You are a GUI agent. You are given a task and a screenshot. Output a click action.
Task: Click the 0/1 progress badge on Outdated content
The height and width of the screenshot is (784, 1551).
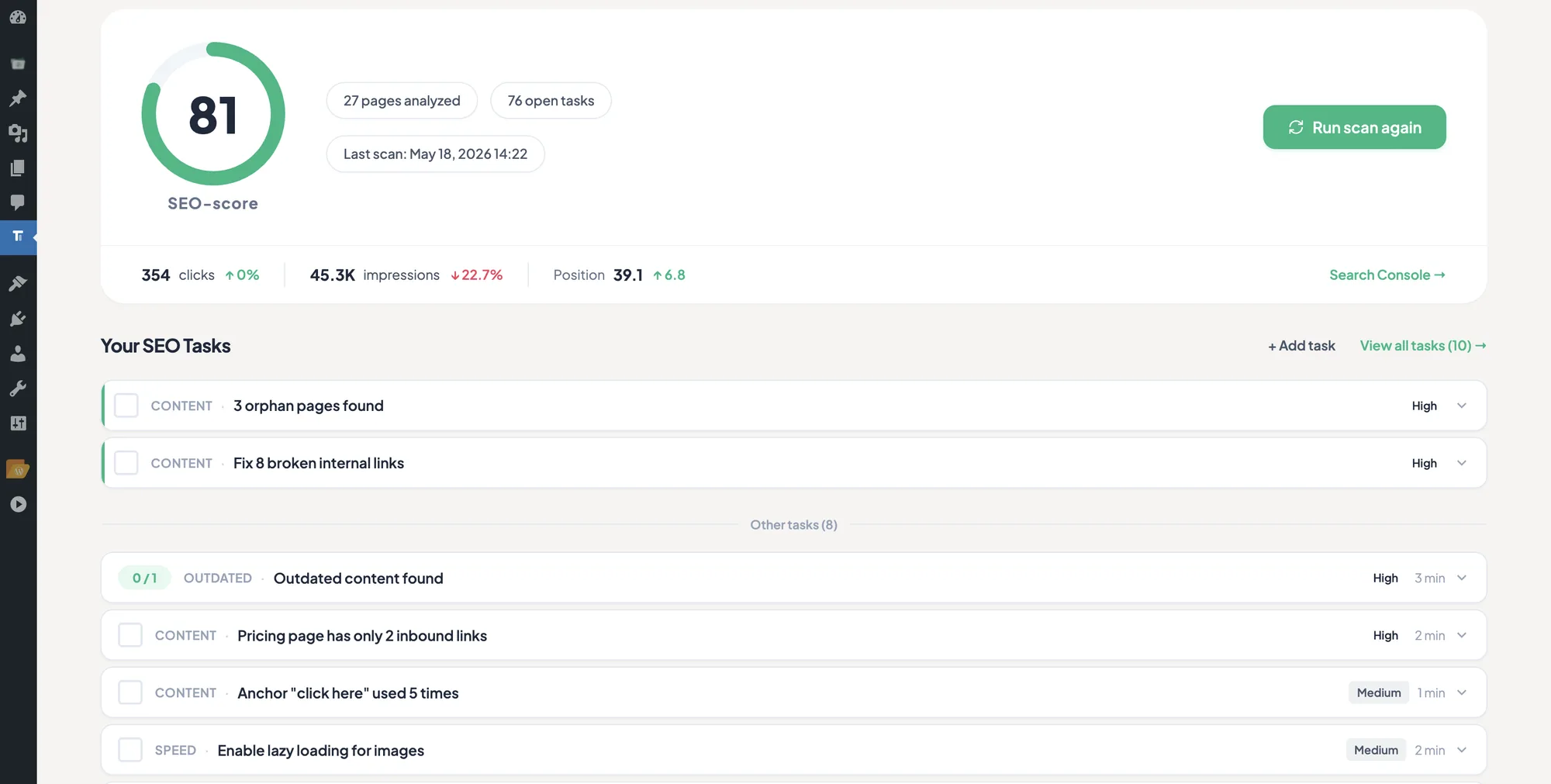[x=144, y=578]
